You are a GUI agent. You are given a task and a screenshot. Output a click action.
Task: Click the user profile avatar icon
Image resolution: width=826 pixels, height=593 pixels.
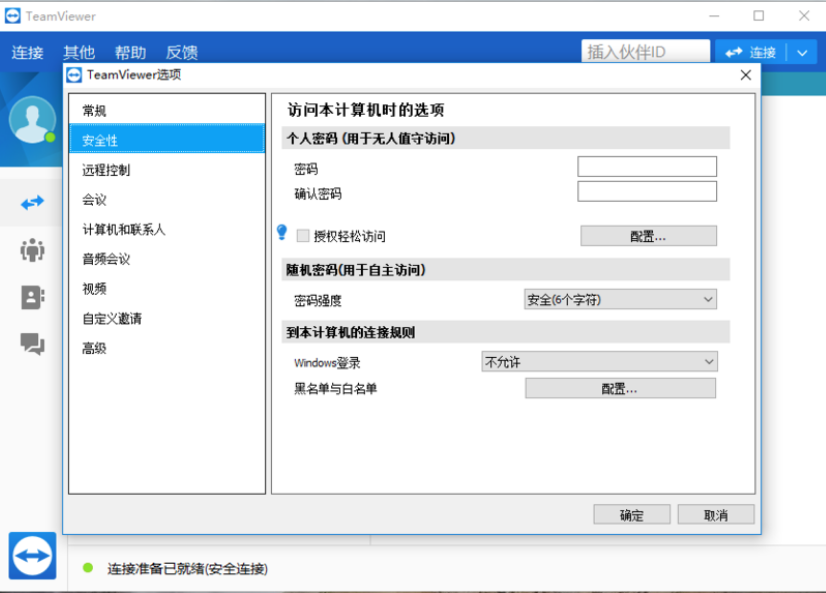click(32, 120)
